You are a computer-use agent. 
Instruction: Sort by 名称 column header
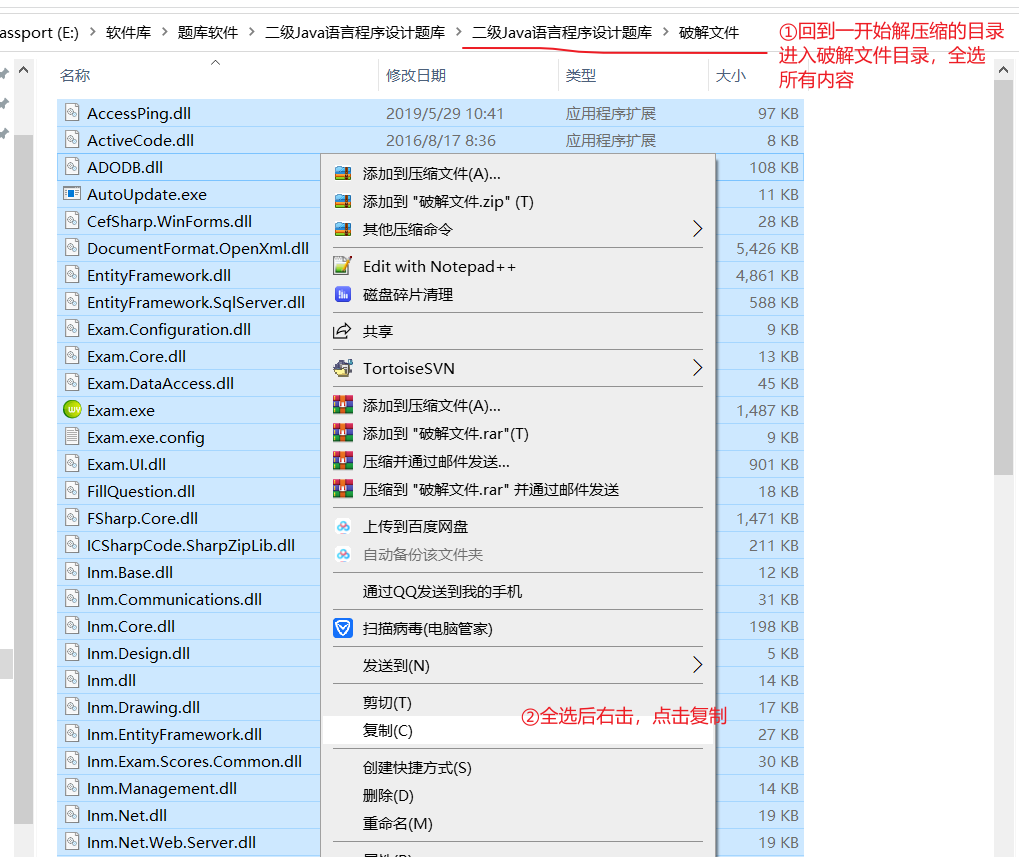tap(75, 75)
